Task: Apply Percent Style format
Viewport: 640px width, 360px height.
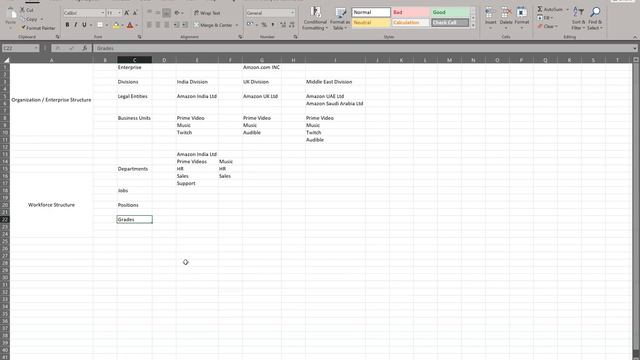Action: [264, 25]
